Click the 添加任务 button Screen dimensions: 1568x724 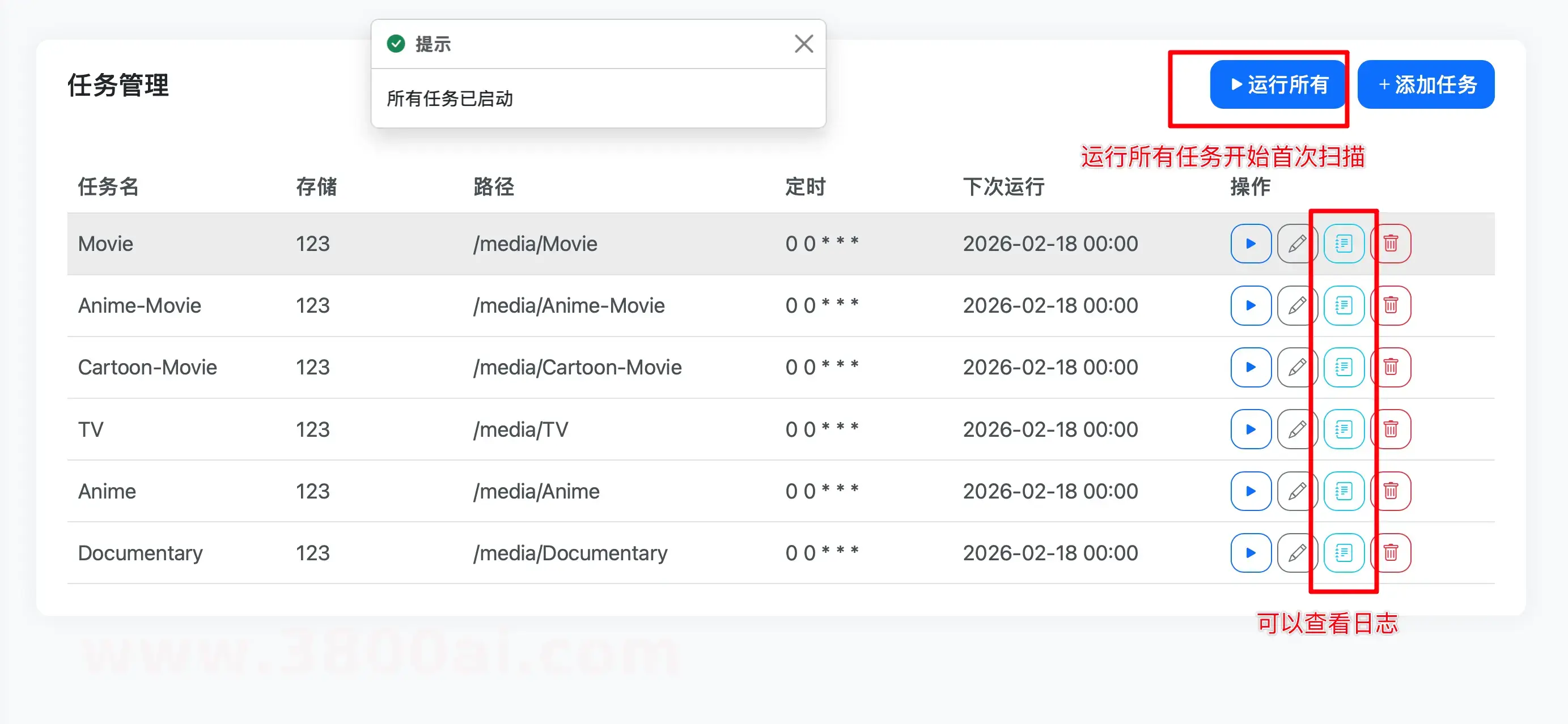(x=1426, y=84)
